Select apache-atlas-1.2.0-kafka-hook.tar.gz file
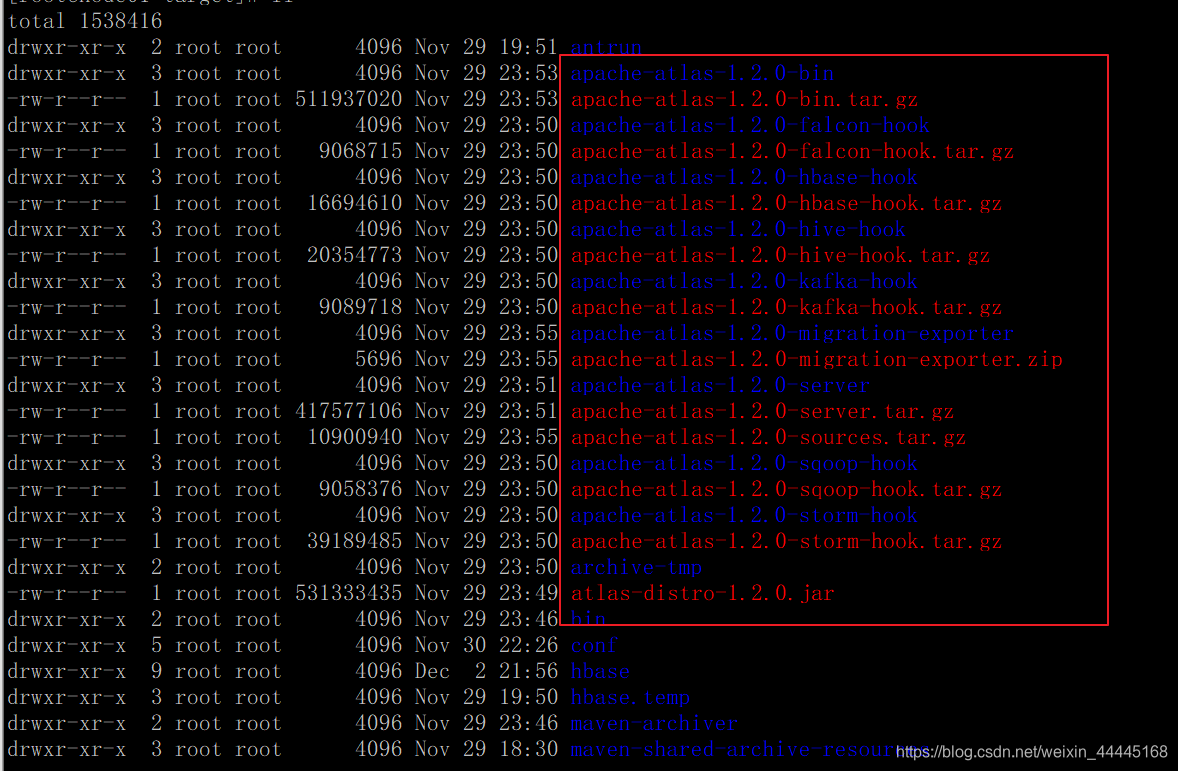 coord(786,307)
